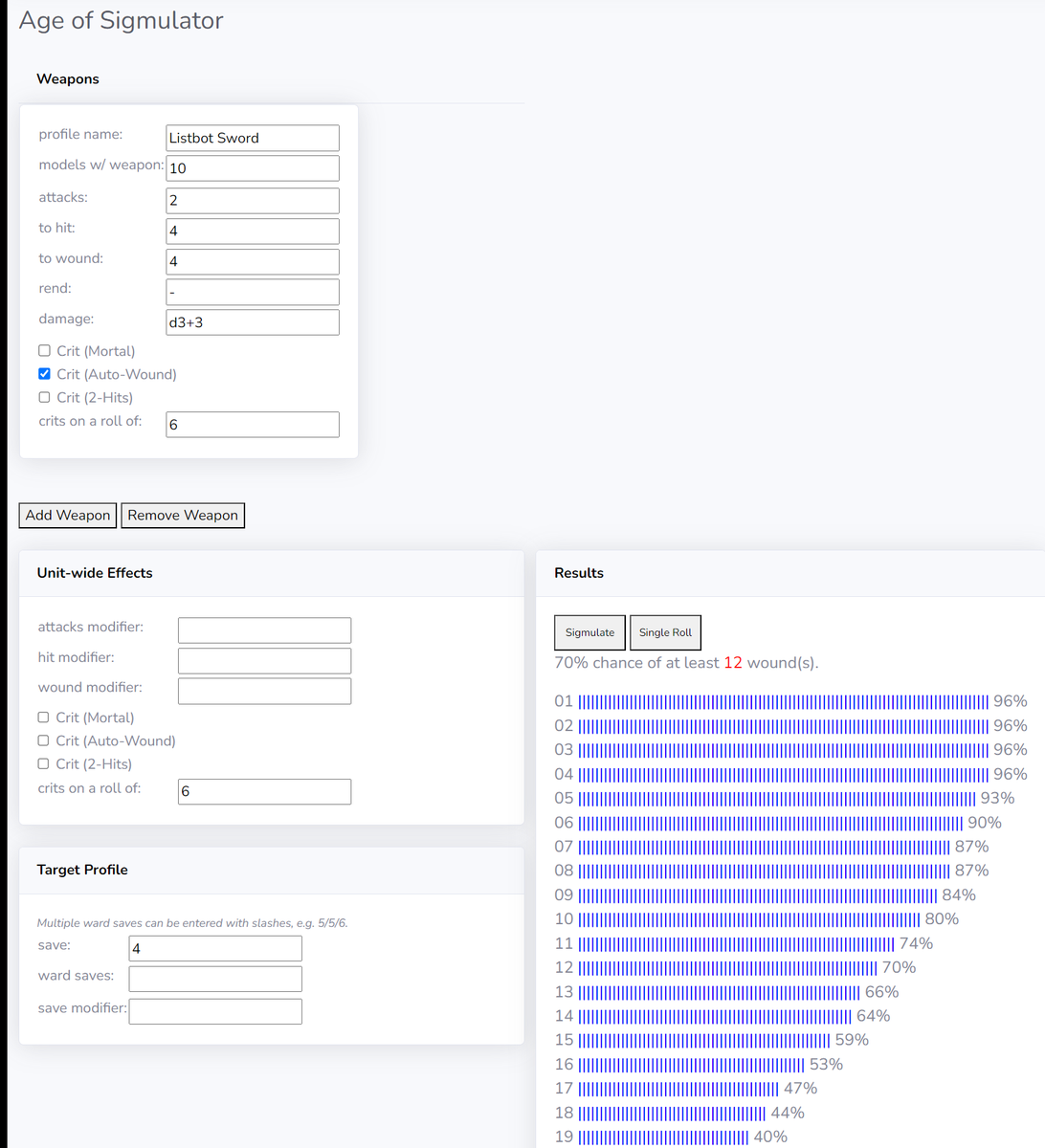Screen dimensions: 1045x1148
Task: Click weapon crits on a roll of field
Action: coord(253,424)
